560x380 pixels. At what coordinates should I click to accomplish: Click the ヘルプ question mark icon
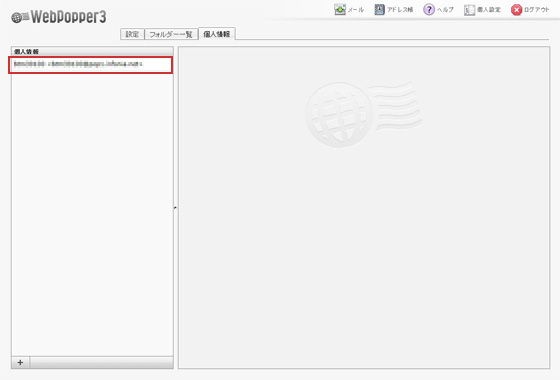point(429,10)
